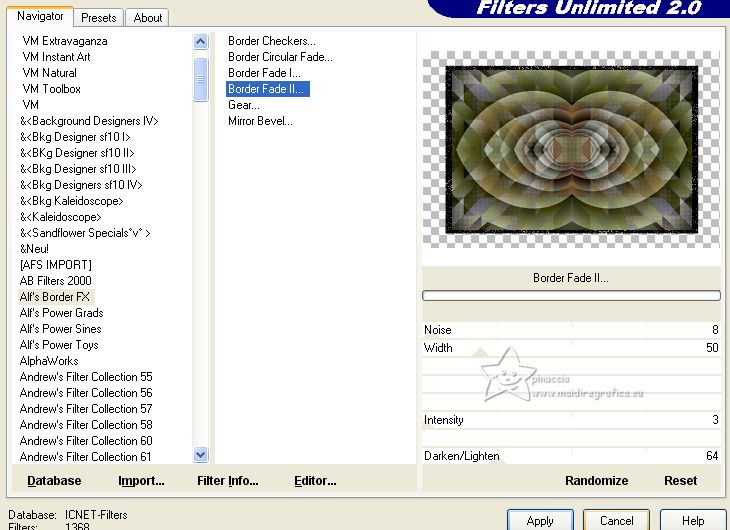The width and height of the screenshot is (730, 530).
Task: Click the Intensity slider
Action: click(571, 420)
